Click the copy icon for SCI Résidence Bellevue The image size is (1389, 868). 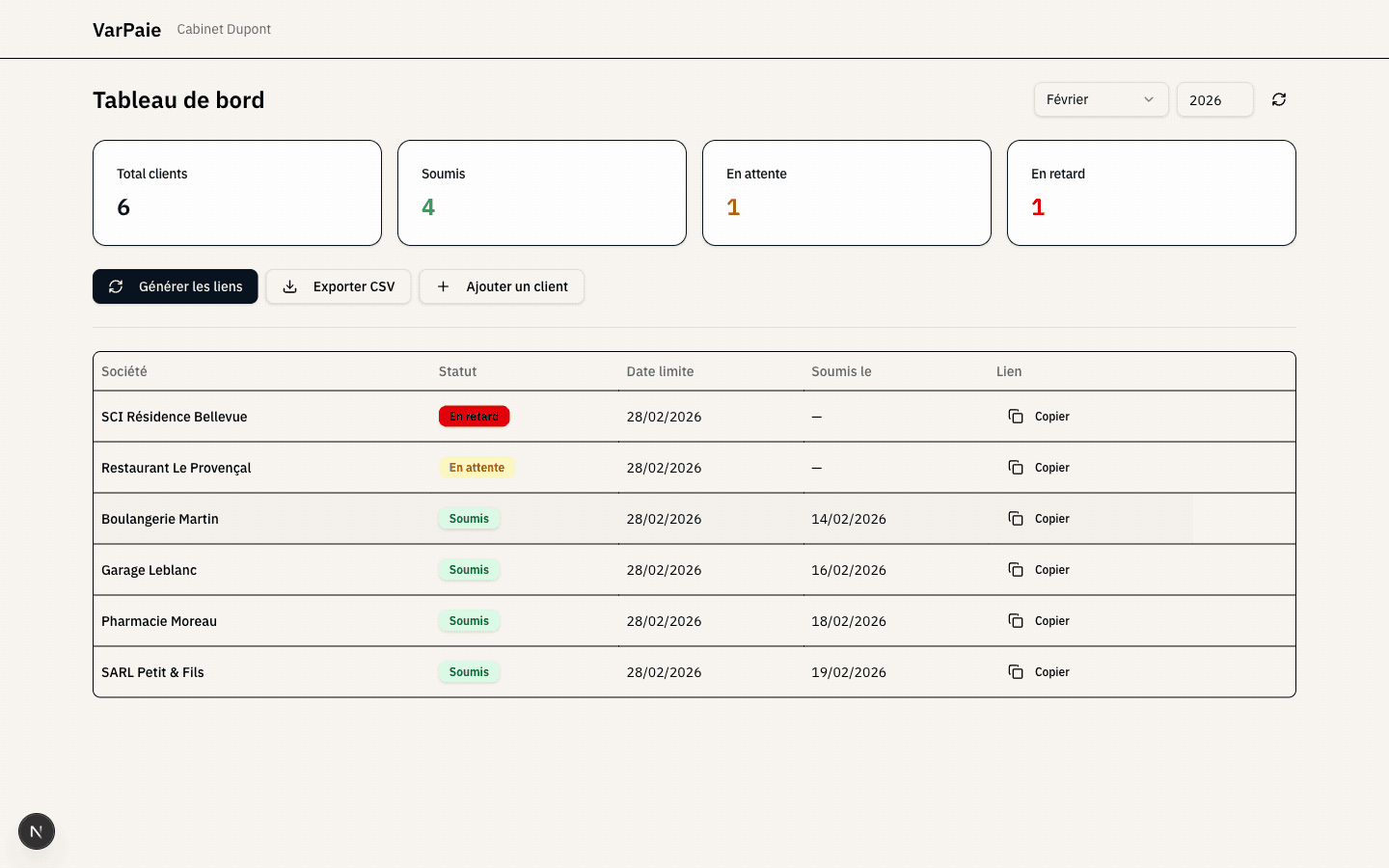(1015, 416)
